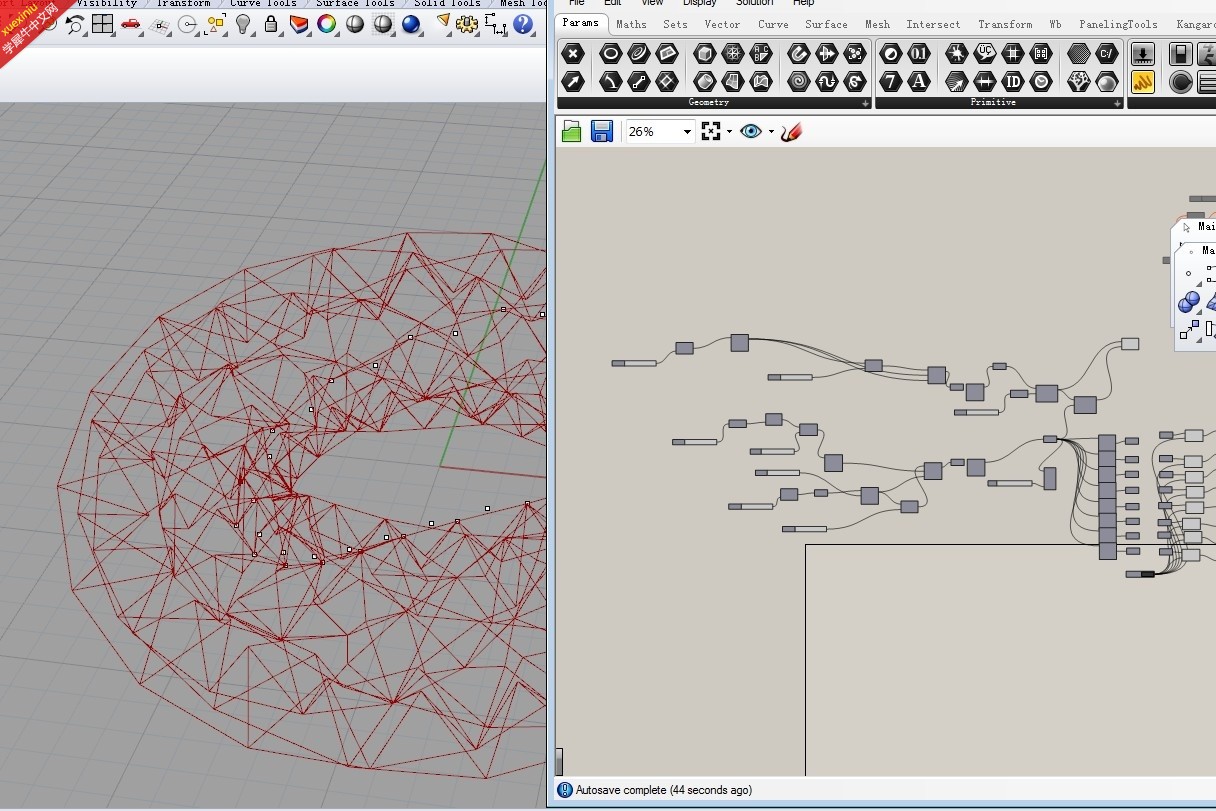The height and width of the screenshot is (811, 1216).
Task: Select the Mesh parameter wireframe icon
Action: pos(733,54)
